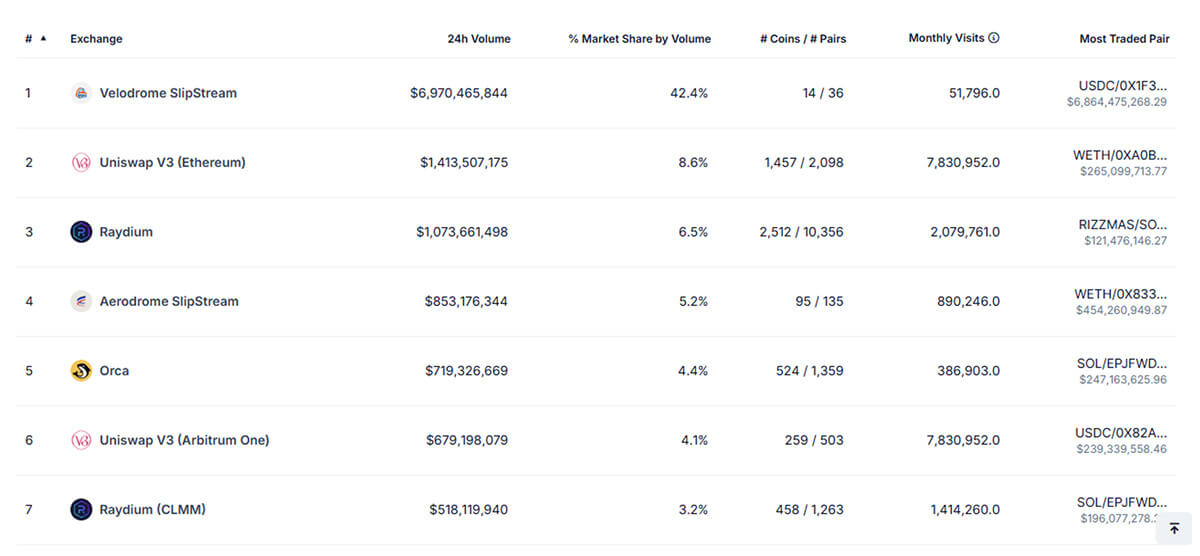1200x556 pixels.
Task: Sort by # Coins / # Pairs header
Action: [801, 39]
